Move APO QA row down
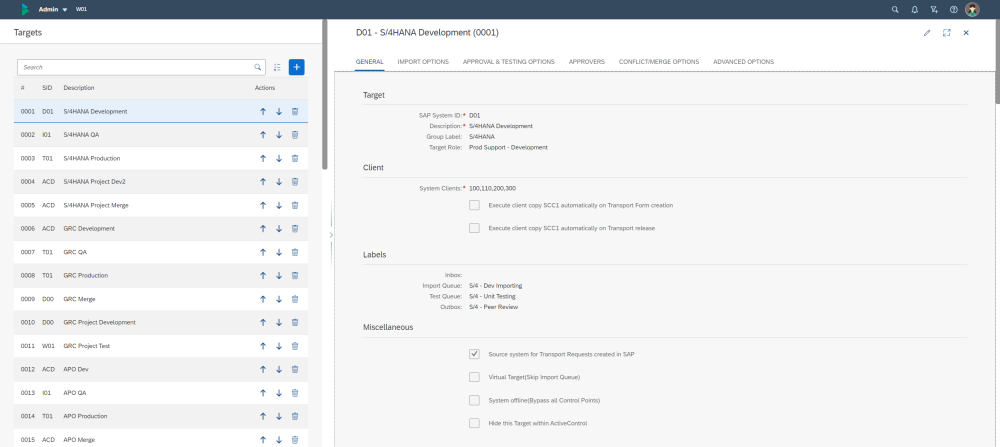The image size is (1000, 447). coord(279,393)
